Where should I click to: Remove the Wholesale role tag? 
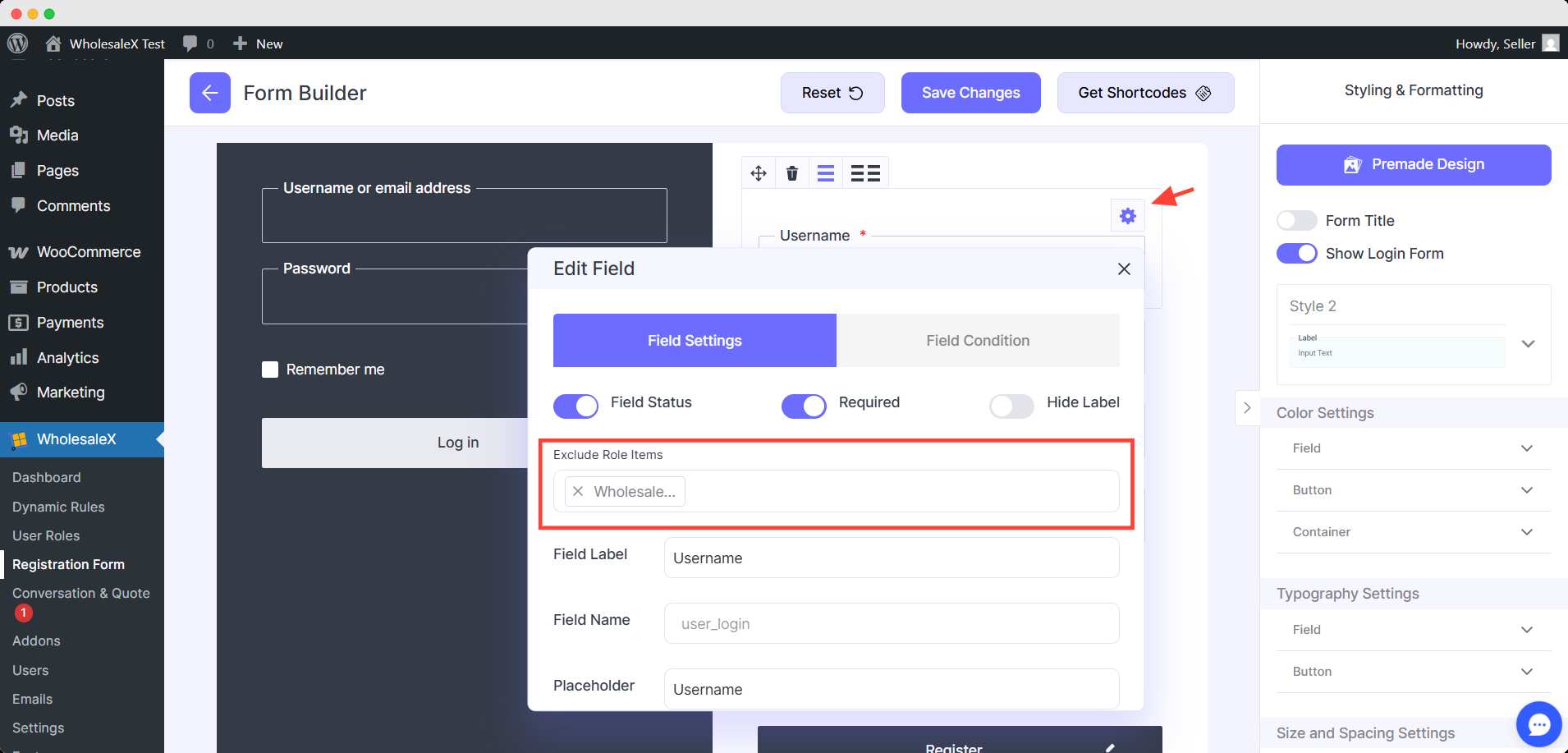578,491
